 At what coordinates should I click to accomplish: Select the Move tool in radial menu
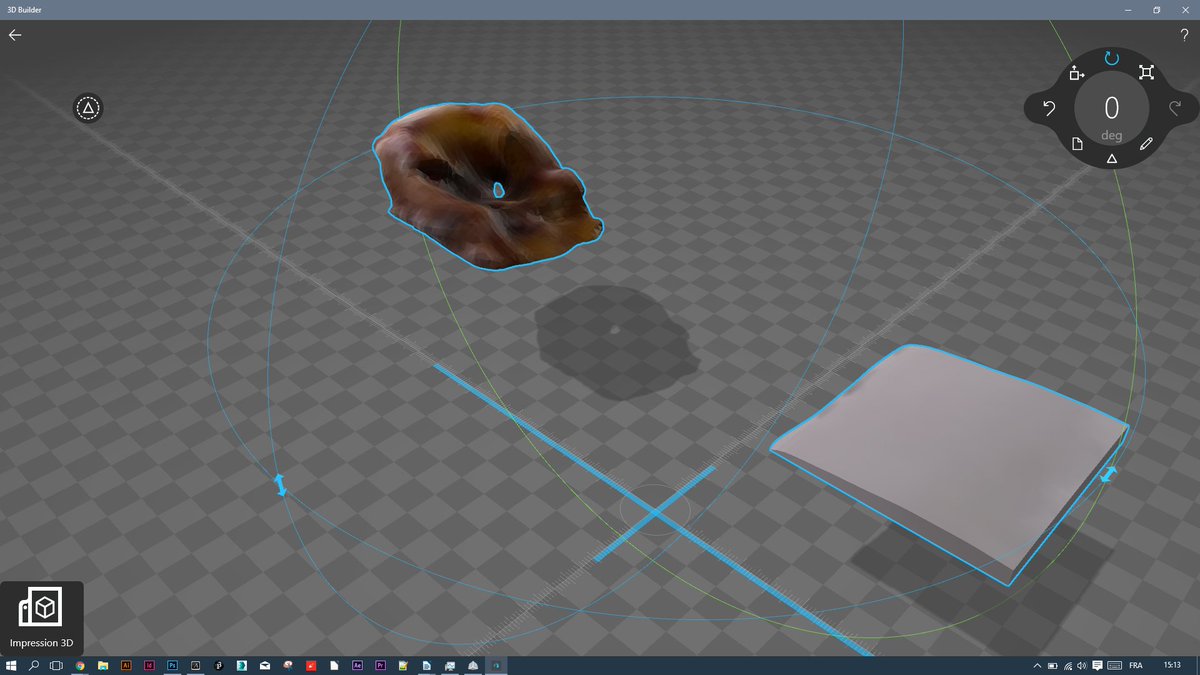tap(1077, 72)
